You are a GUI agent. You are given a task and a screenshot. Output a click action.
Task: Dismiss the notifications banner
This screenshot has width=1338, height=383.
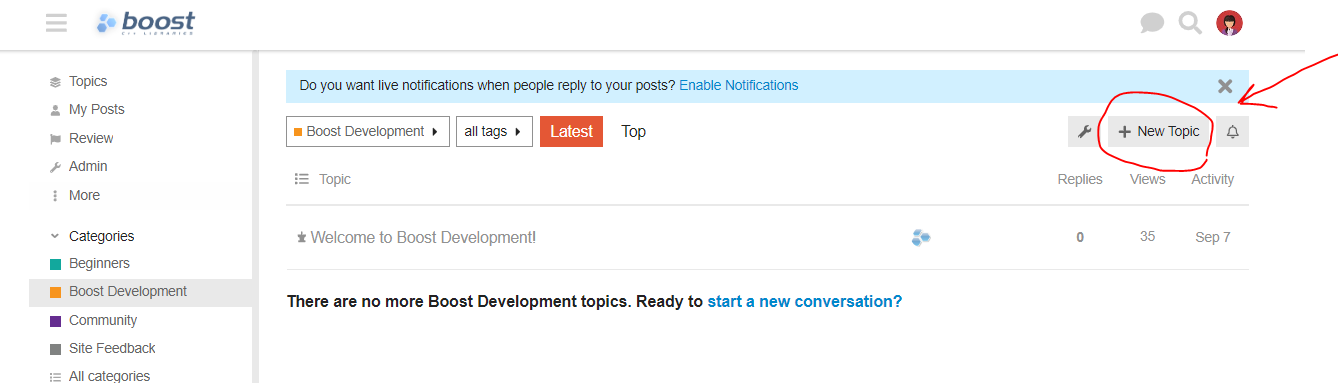point(1225,86)
